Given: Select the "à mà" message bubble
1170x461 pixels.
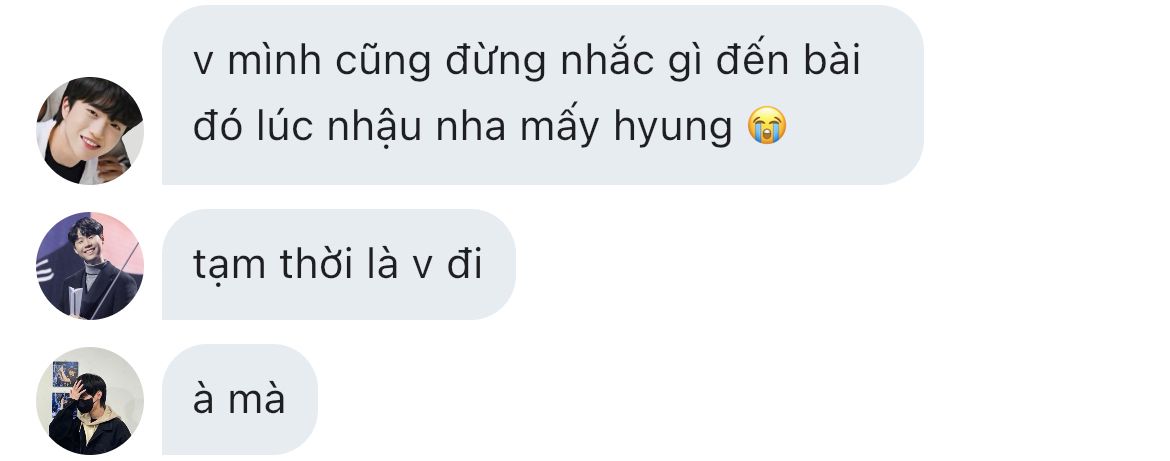Looking at the screenshot, I should click(x=240, y=399).
